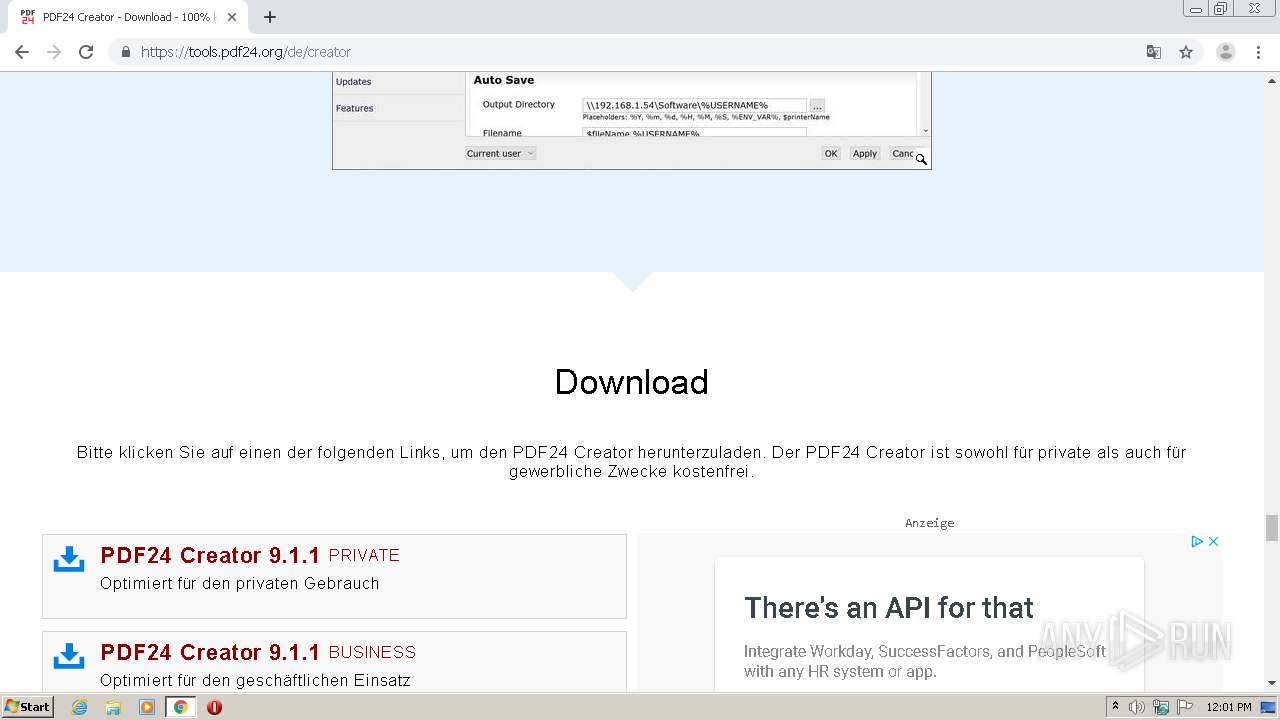Open the network tray icon
This screenshot has width=1280, height=720.
1161,707
